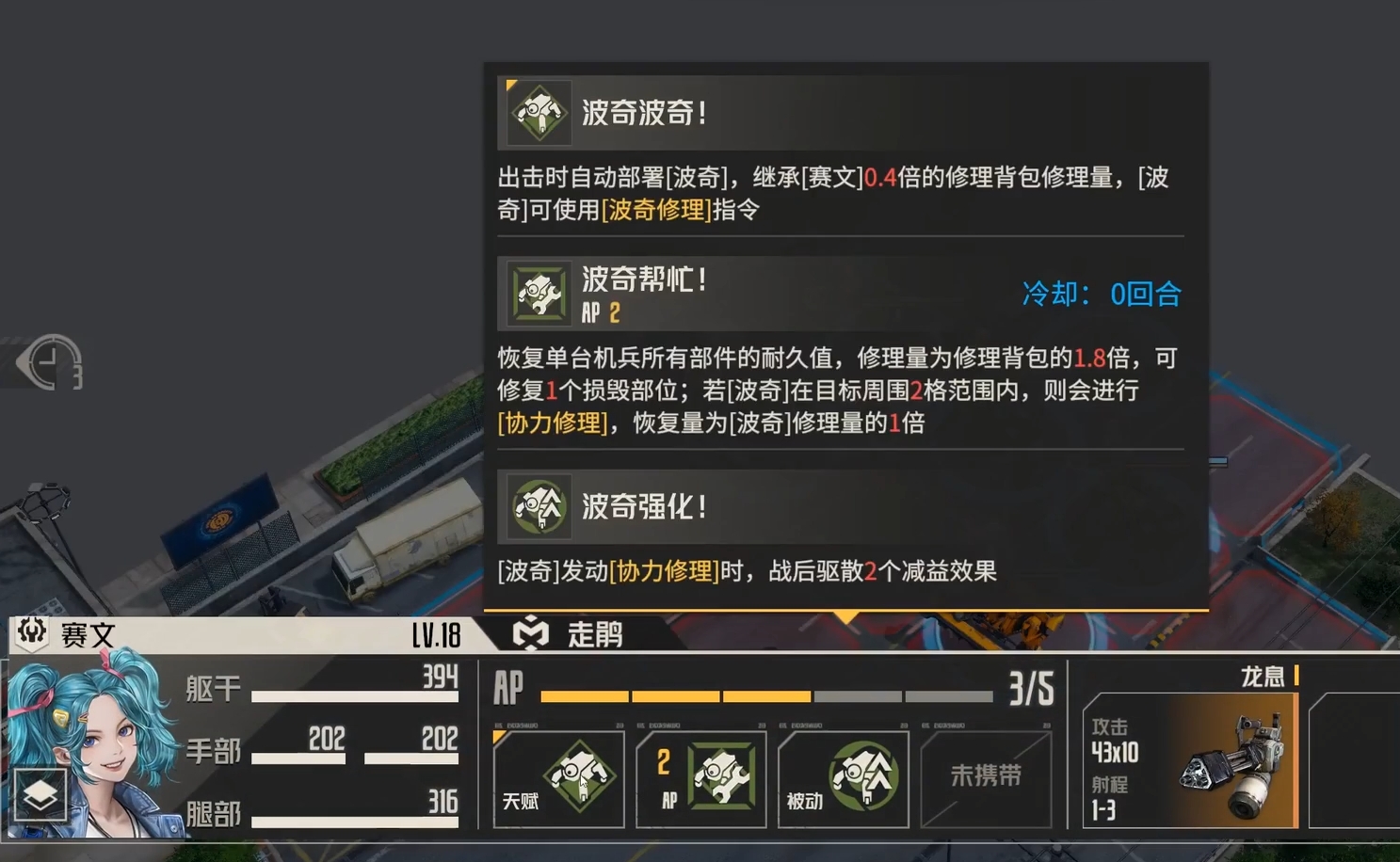
Task: Select the 被动 passive skill slot
Action: 844,778
